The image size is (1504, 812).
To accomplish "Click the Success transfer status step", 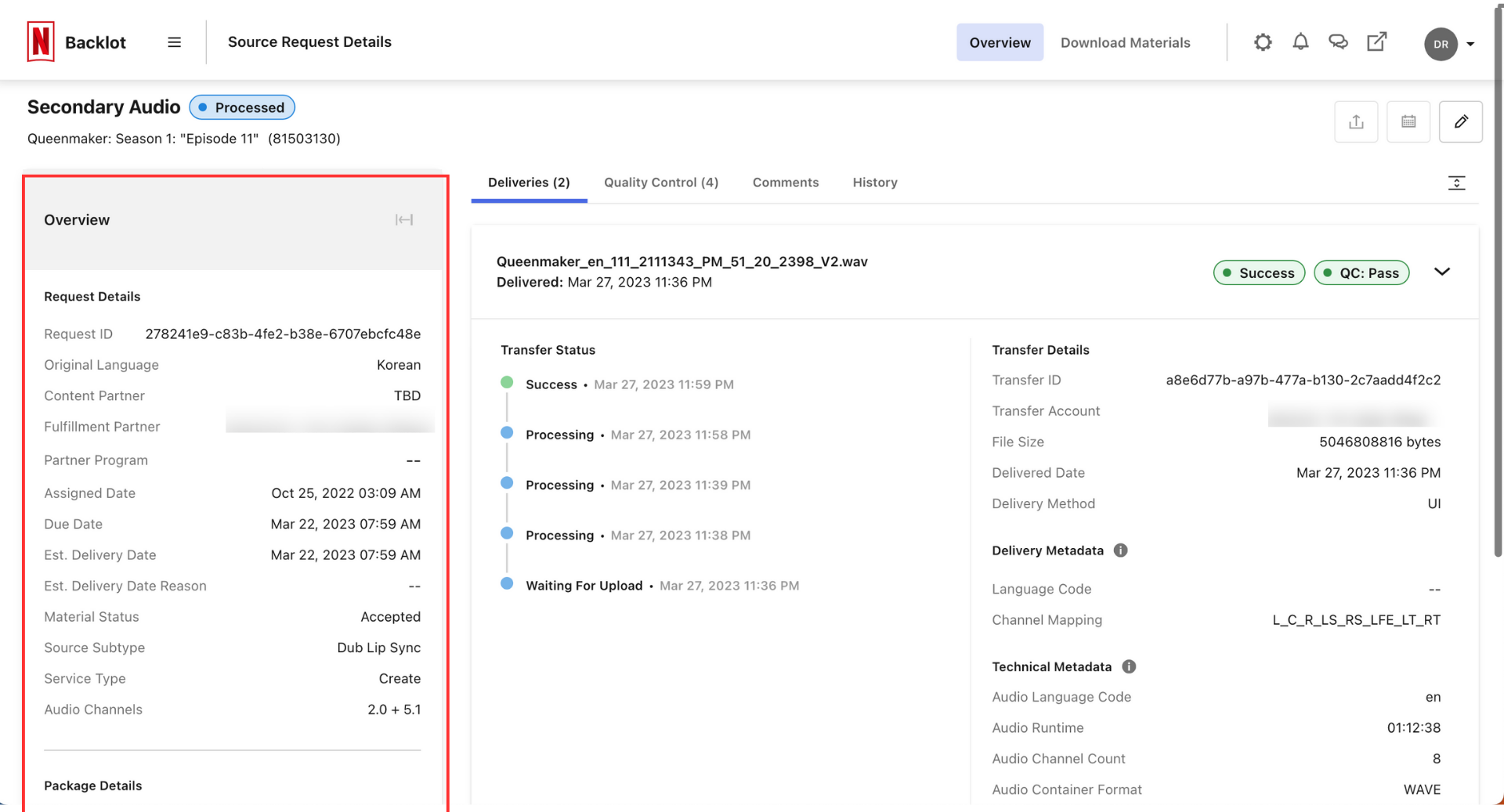I will [x=551, y=384].
